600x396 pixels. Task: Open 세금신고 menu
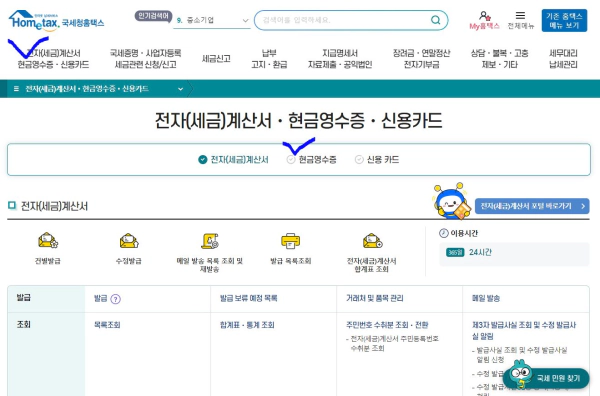216,59
